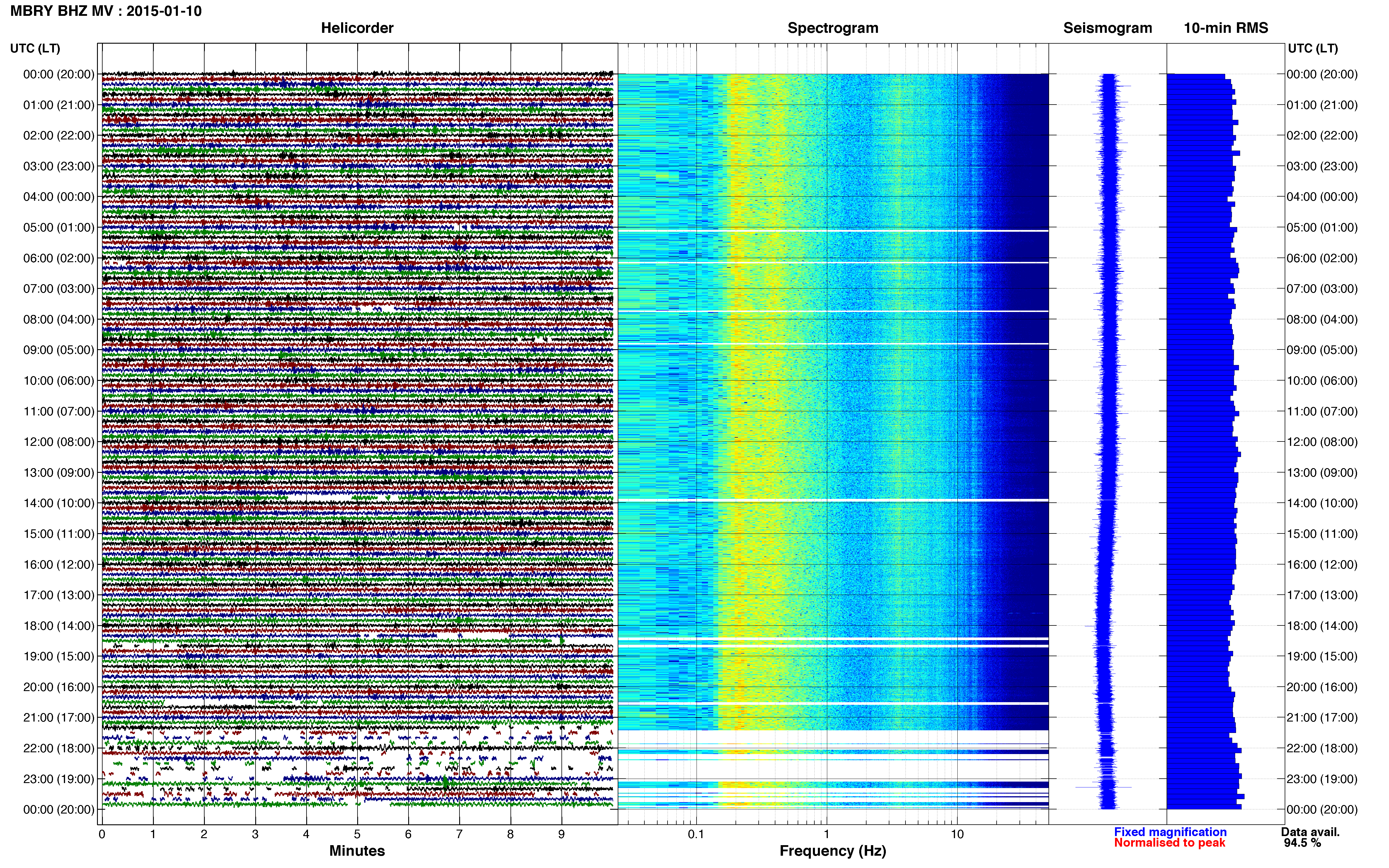The height and width of the screenshot is (868, 1389).
Task: Click the '0.1' frequency tick label
Action: tap(696, 834)
